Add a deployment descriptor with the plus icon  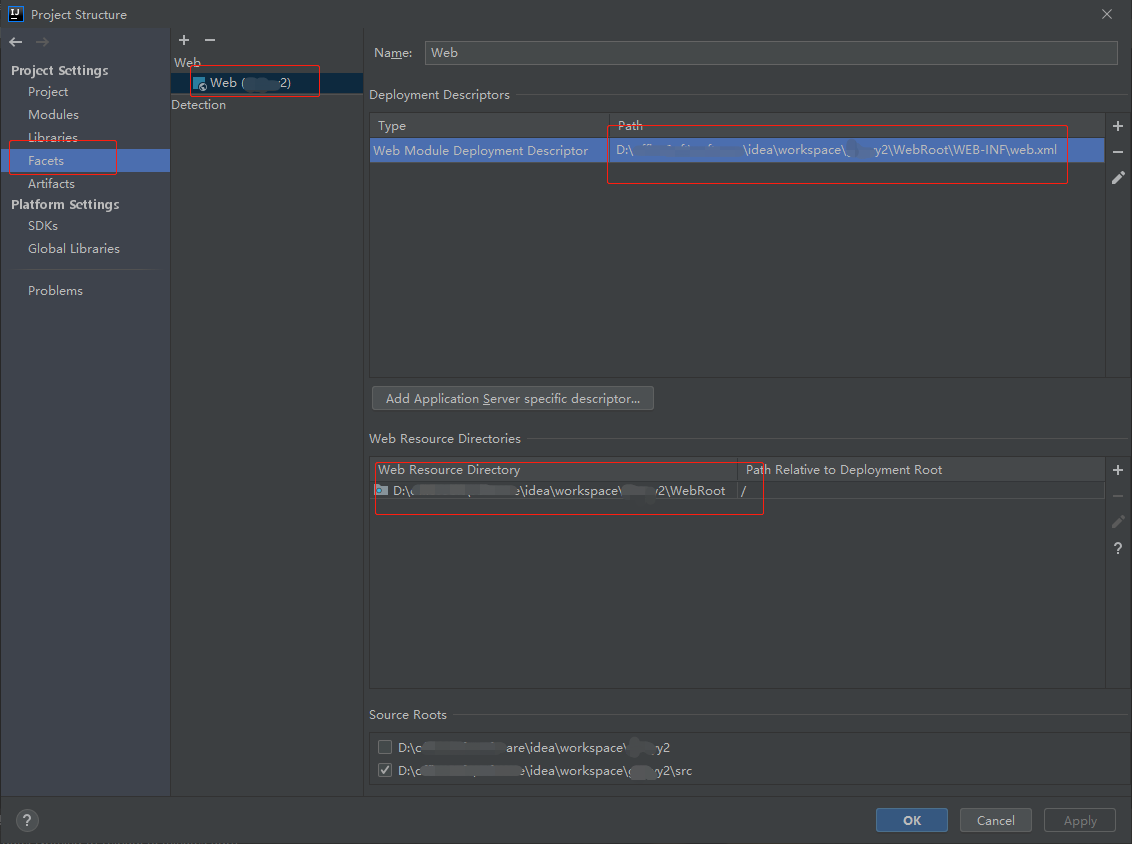click(1117, 126)
